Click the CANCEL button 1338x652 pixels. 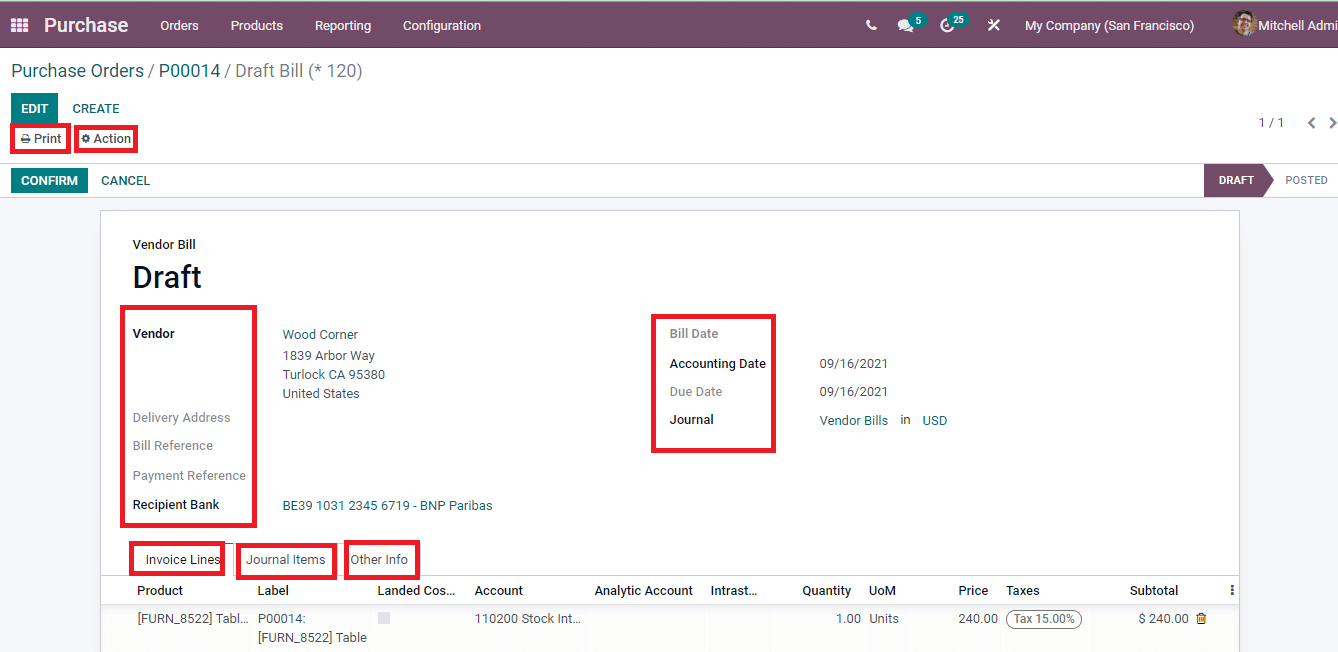coord(126,181)
